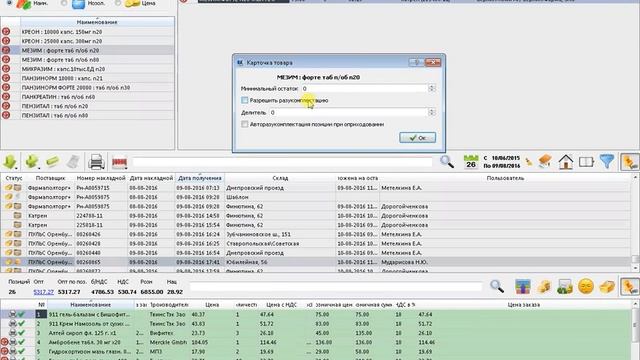Sort by Поставщик column header
The height and width of the screenshot is (360, 640).
click(50, 178)
